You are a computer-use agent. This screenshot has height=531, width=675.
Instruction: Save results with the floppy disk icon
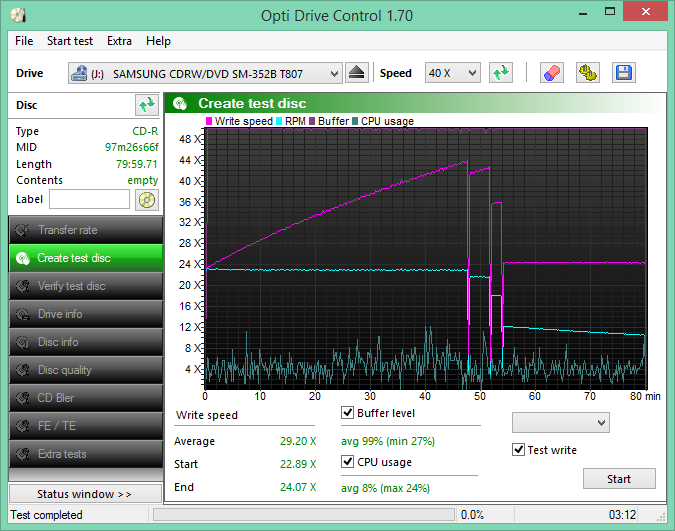[624, 73]
